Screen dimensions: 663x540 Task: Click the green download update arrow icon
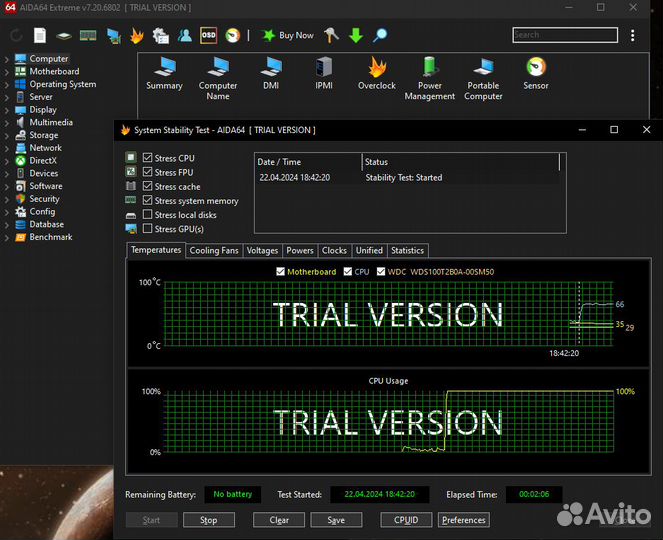[356, 36]
